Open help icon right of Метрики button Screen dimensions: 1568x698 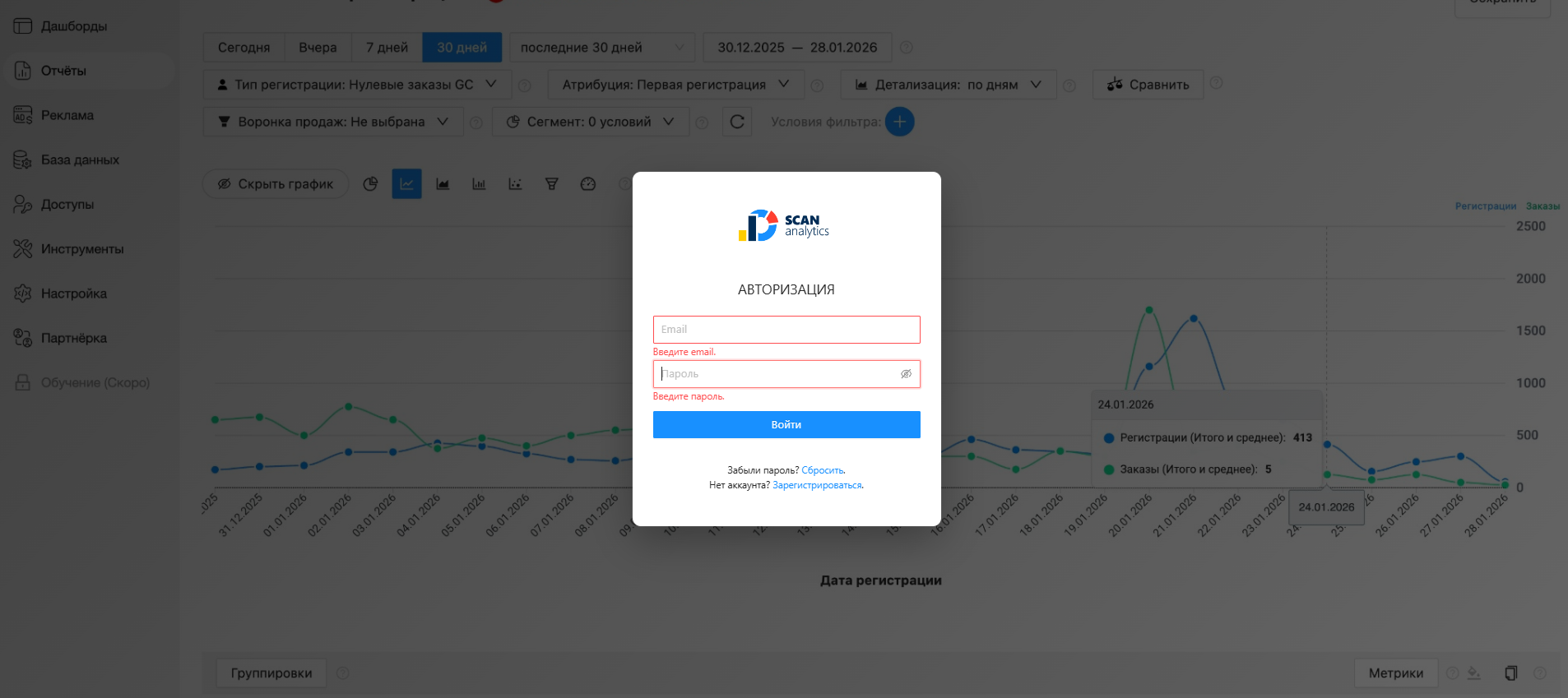[1453, 673]
